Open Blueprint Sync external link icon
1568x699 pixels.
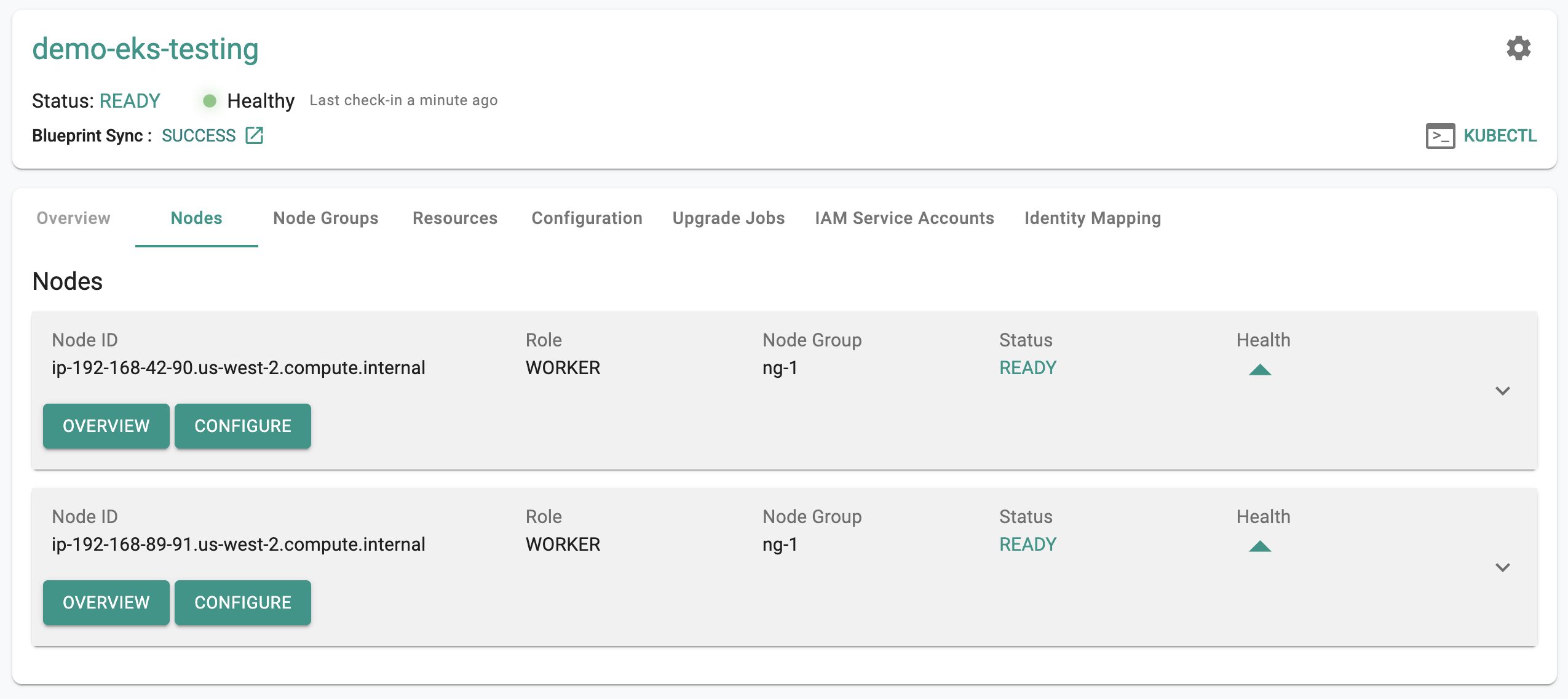point(254,135)
